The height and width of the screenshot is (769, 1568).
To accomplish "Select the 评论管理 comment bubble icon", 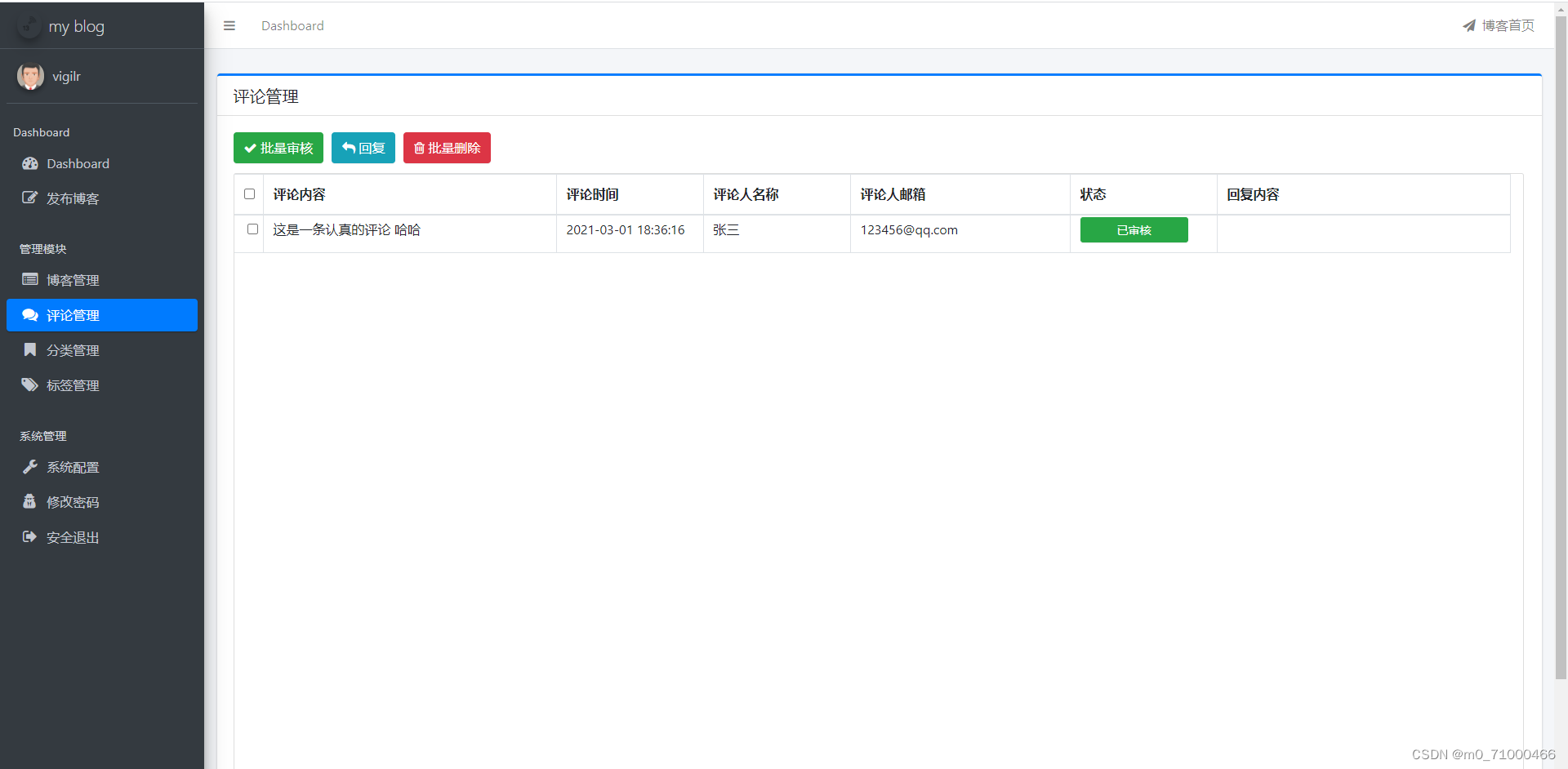I will tap(30, 314).
